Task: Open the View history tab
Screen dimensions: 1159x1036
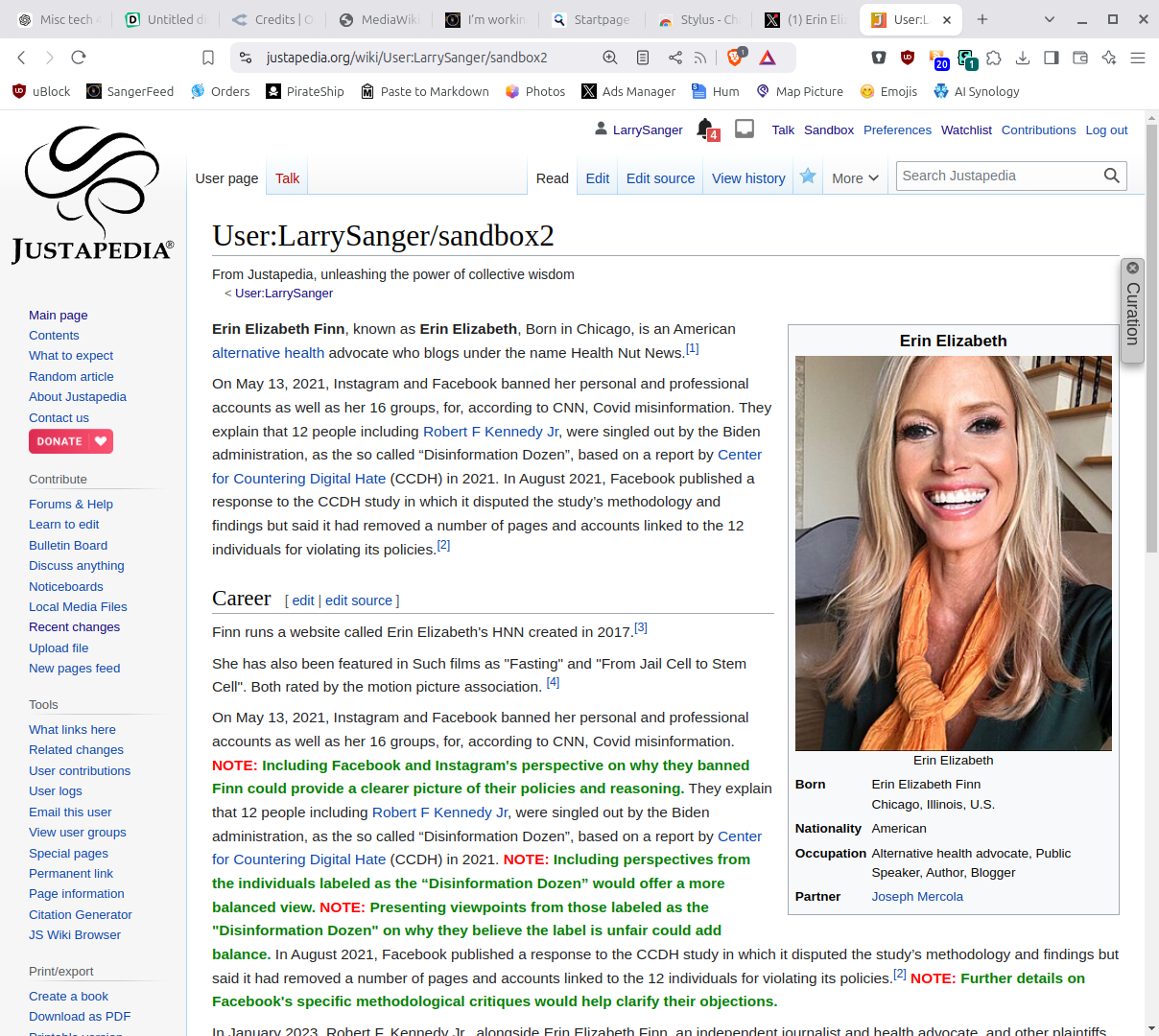Action: point(748,178)
